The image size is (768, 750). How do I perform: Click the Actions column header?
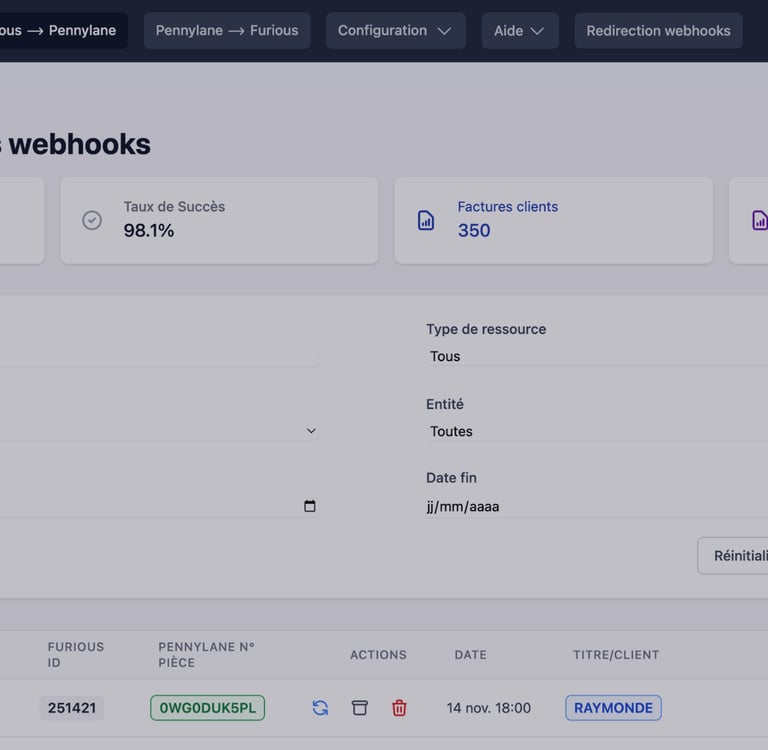(x=378, y=654)
